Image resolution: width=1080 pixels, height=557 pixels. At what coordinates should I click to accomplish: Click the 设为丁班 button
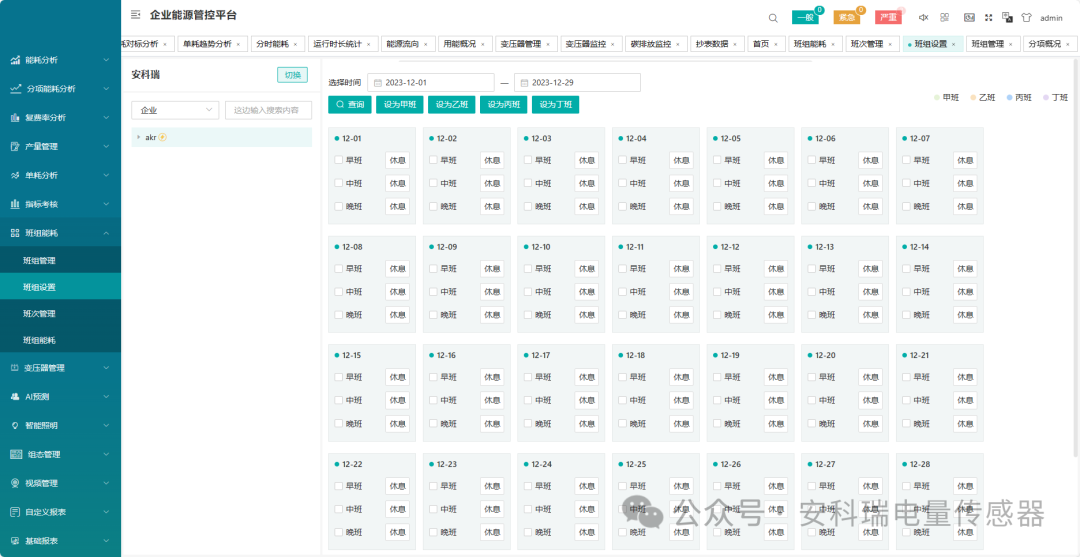click(x=555, y=105)
